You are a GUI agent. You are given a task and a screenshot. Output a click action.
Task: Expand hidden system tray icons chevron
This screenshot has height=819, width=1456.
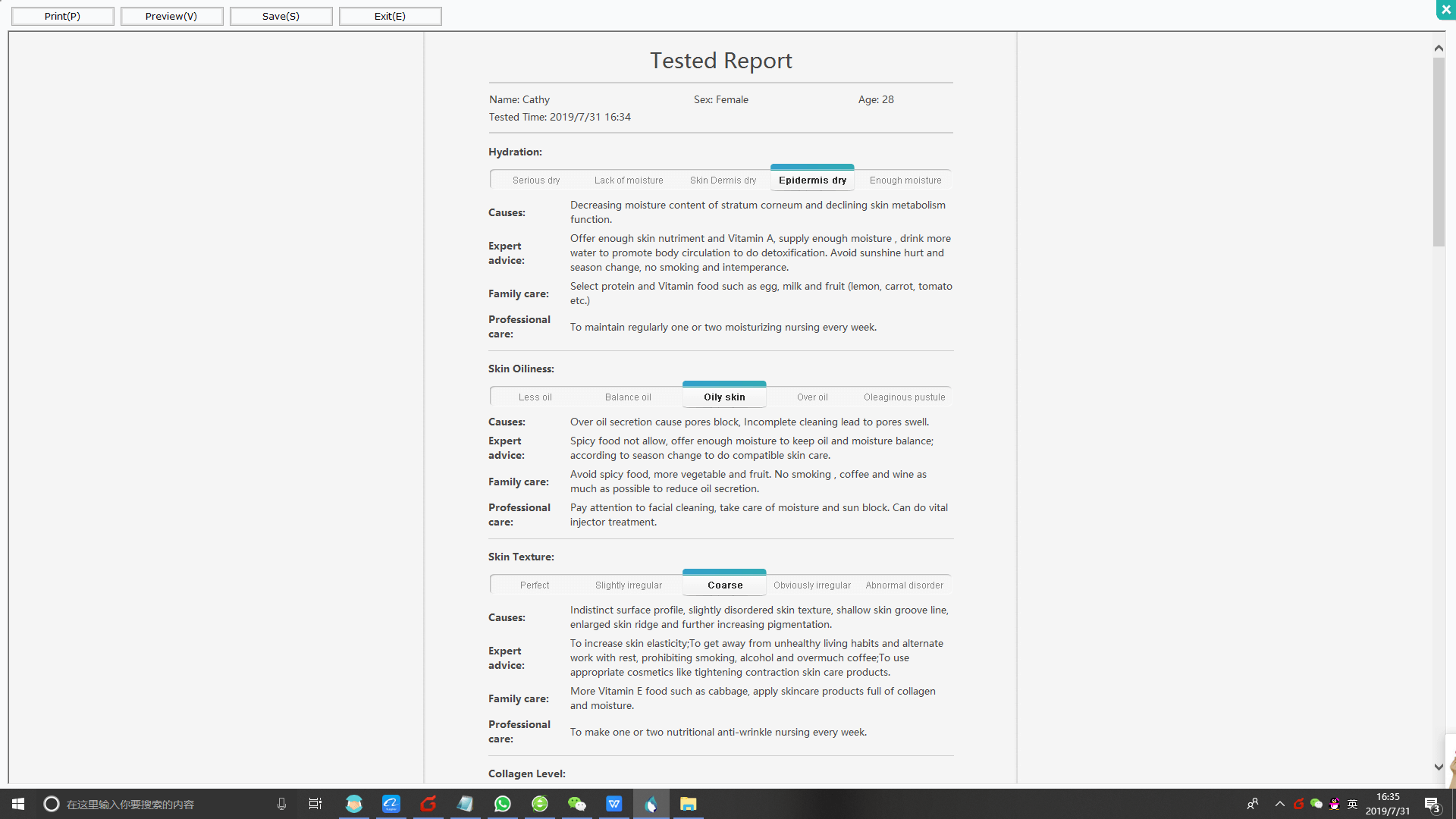[x=1279, y=804]
